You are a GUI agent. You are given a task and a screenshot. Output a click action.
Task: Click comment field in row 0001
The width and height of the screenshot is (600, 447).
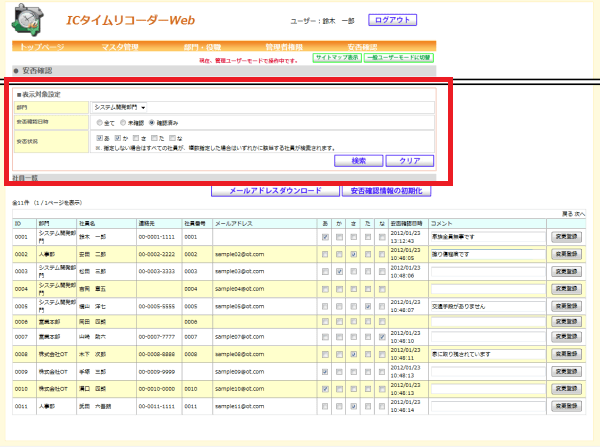pyautogui.click(x=488, y=237)
